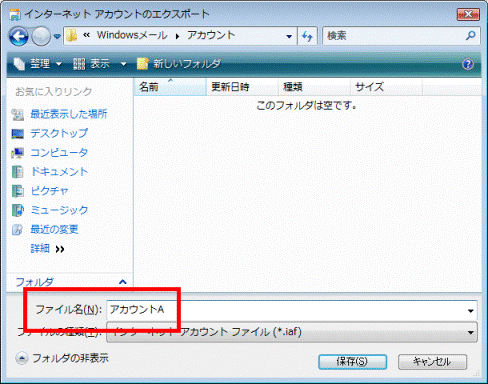Click the 最近の変更 search icon
The height and width of the screenshot is (384, 488).
click(17, 230)
